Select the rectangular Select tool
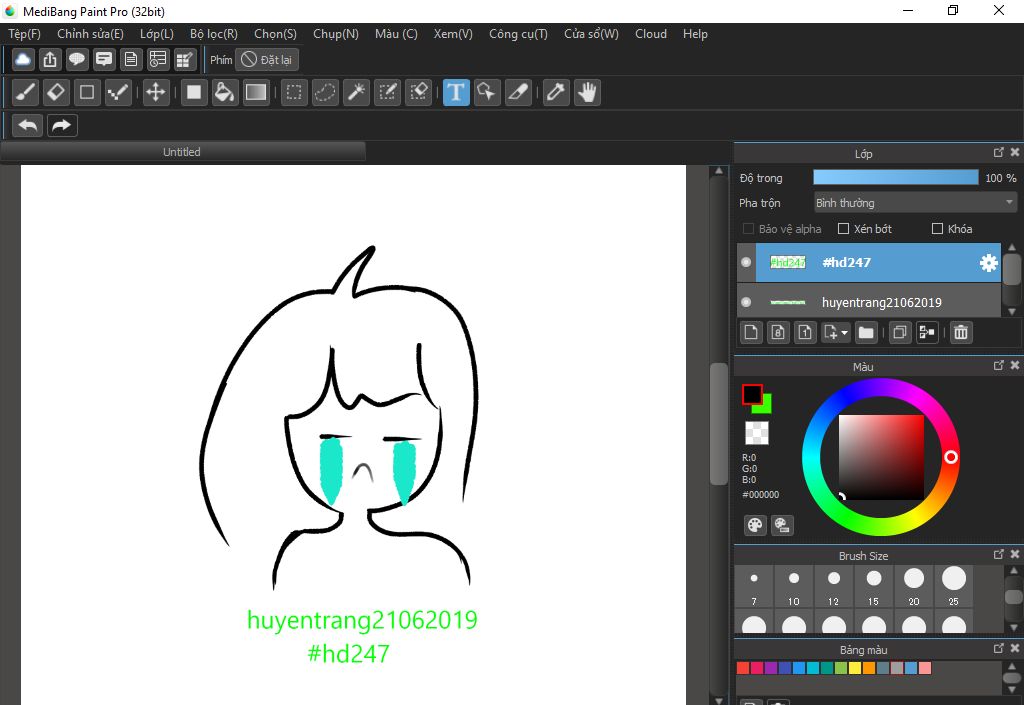Screen dimensions: 1024x705 point(294,92)
